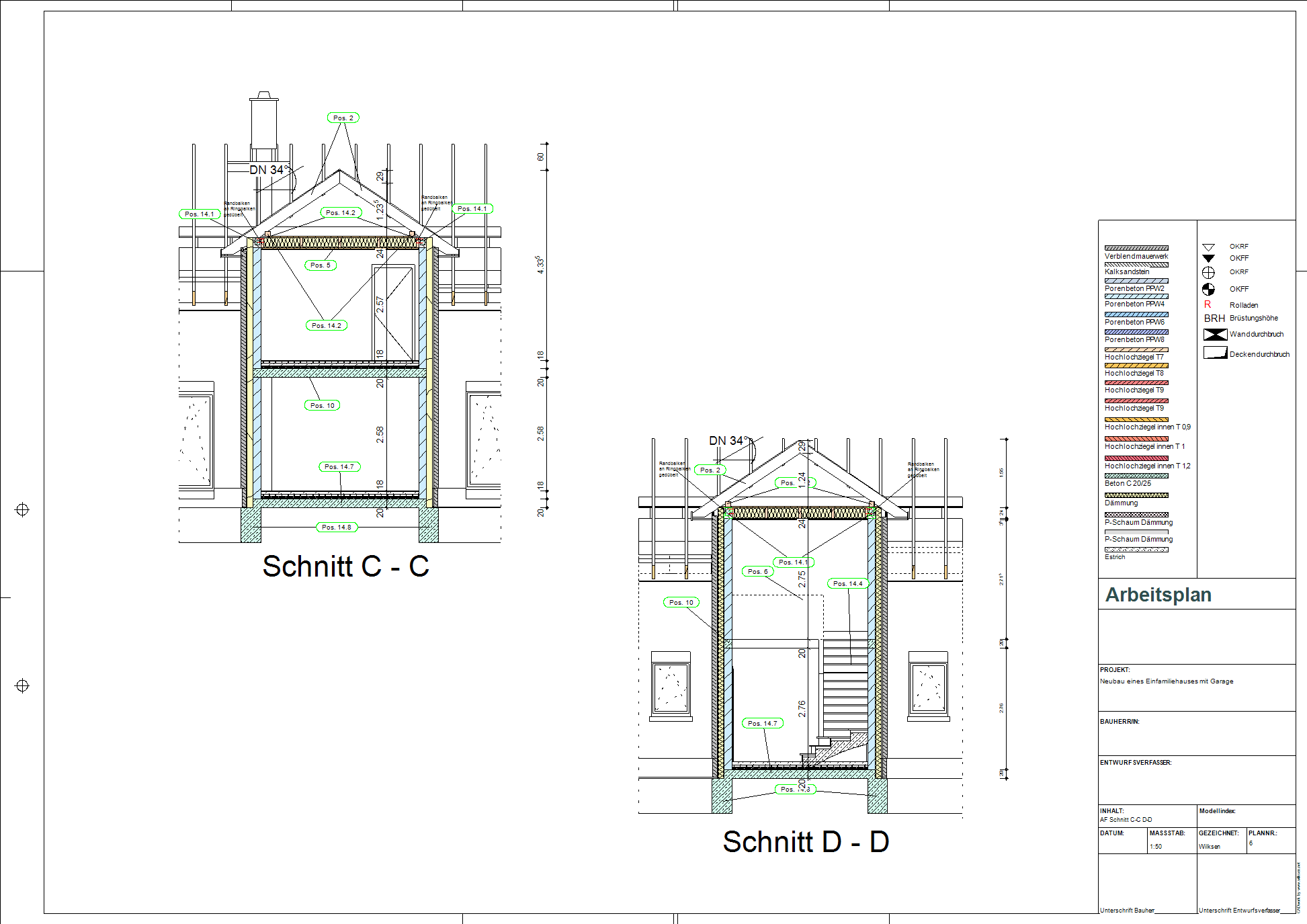The image size is (1307, 924).
Task: Click the Wanddurchbruch legend symbol
Action: pyautogui.click(x=1215, y=334)
